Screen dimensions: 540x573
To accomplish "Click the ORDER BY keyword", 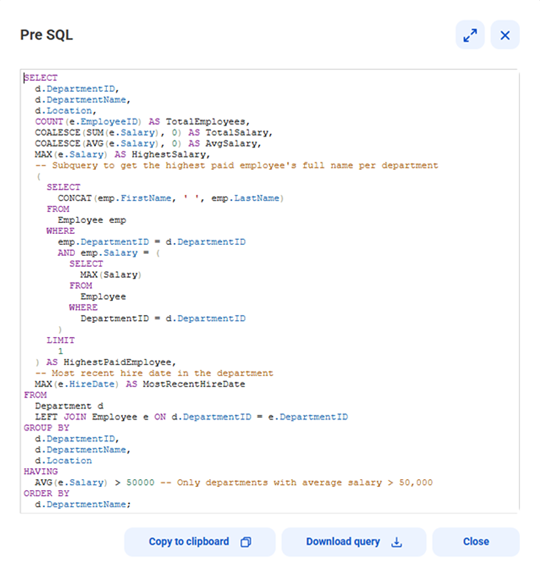I will [46, 493].
